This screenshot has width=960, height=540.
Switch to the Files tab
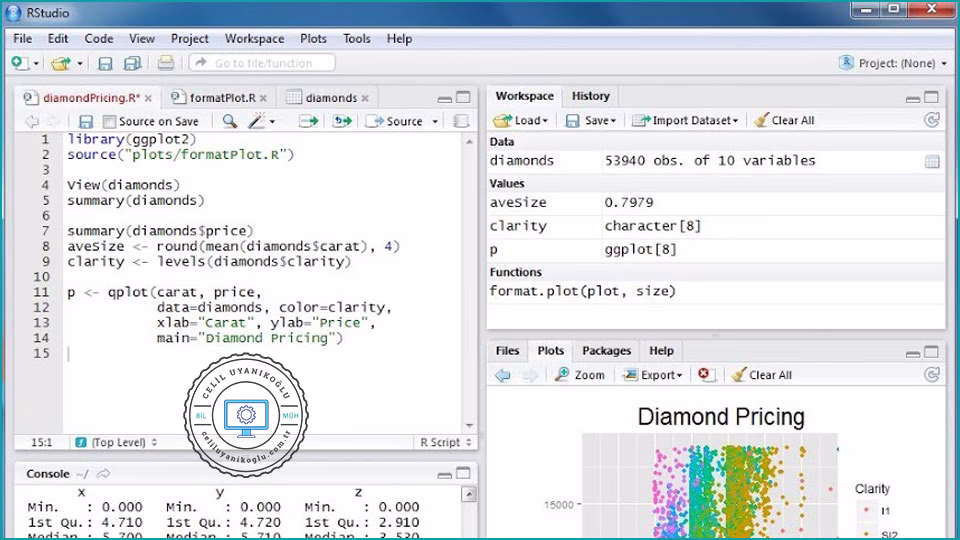508,351
